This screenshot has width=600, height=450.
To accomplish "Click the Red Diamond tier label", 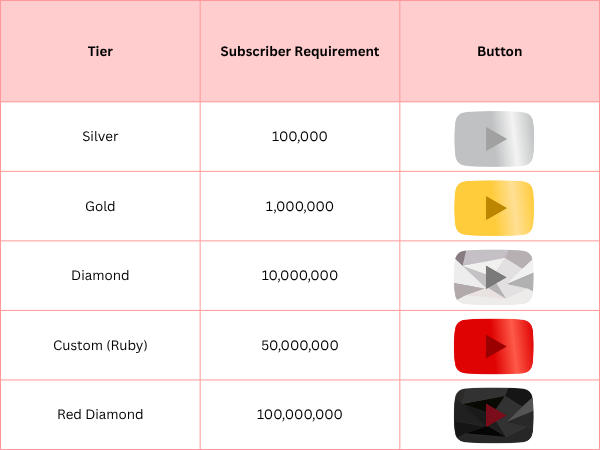I will [x=100, y=414].
